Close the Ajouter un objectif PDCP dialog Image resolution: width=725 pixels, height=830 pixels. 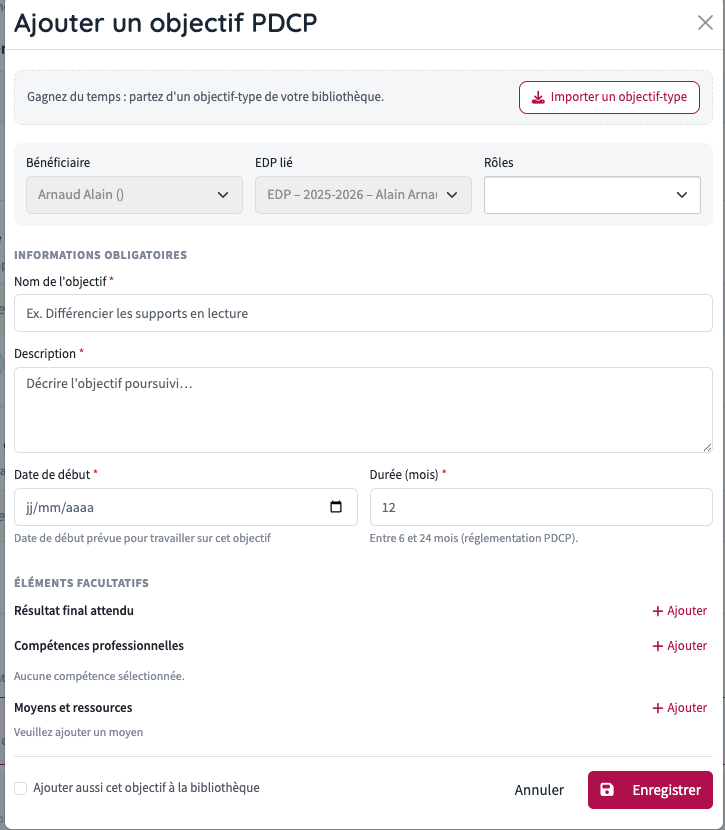pyautogui.click(x=705, y=22)
